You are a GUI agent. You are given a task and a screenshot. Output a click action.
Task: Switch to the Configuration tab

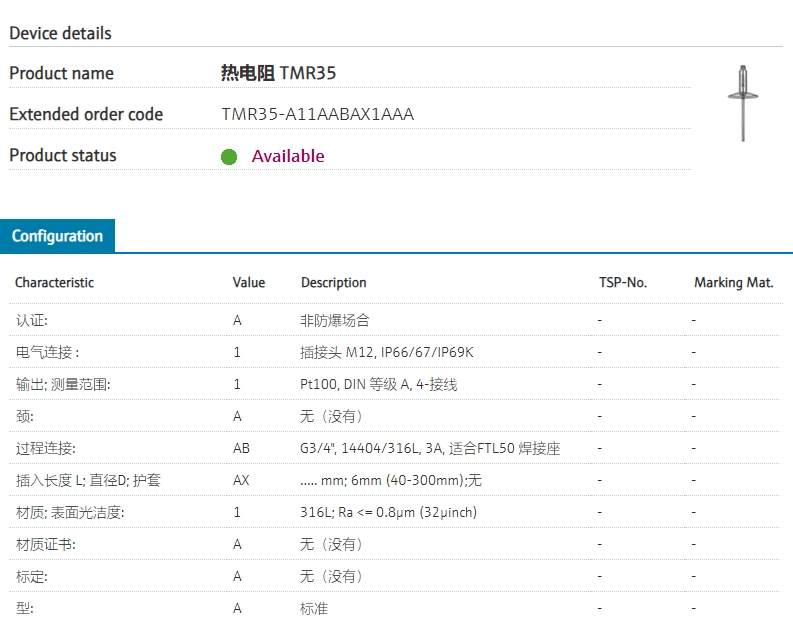(x=58, y=236)
